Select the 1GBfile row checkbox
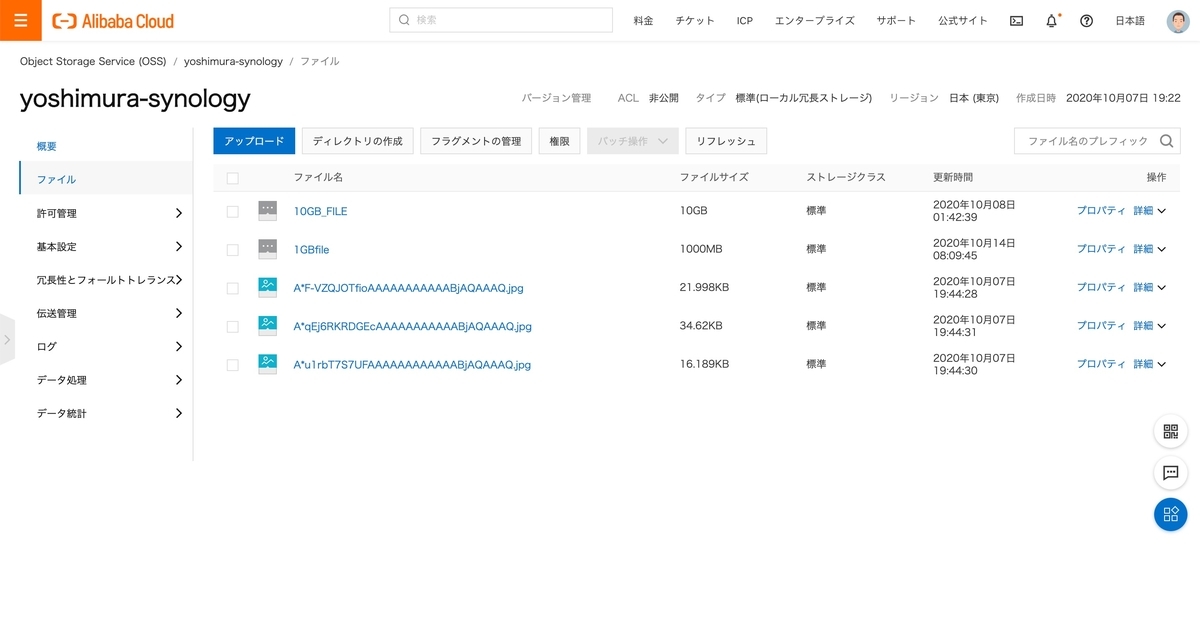Screen dimensions: 1200x617 pyautogui.click(x=233, y=249)
